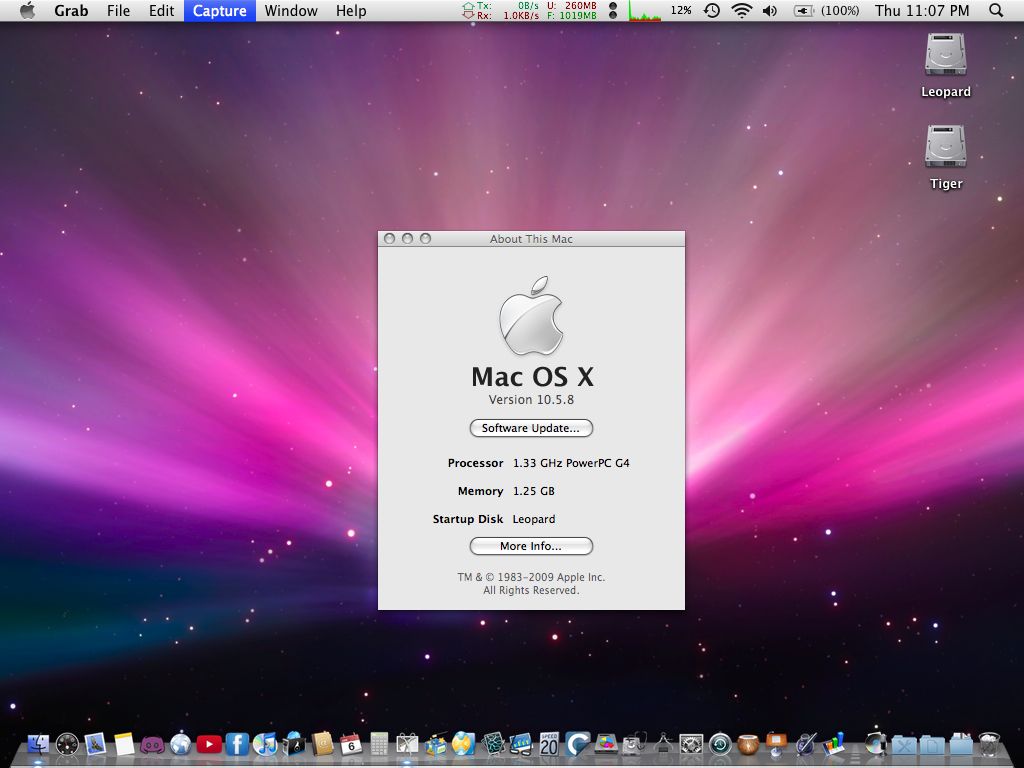This screenshot has height=768, width=1024.
Task: Open the Applications folder stack in Dock
Action: pyautogui.click(x=904, y=744)
